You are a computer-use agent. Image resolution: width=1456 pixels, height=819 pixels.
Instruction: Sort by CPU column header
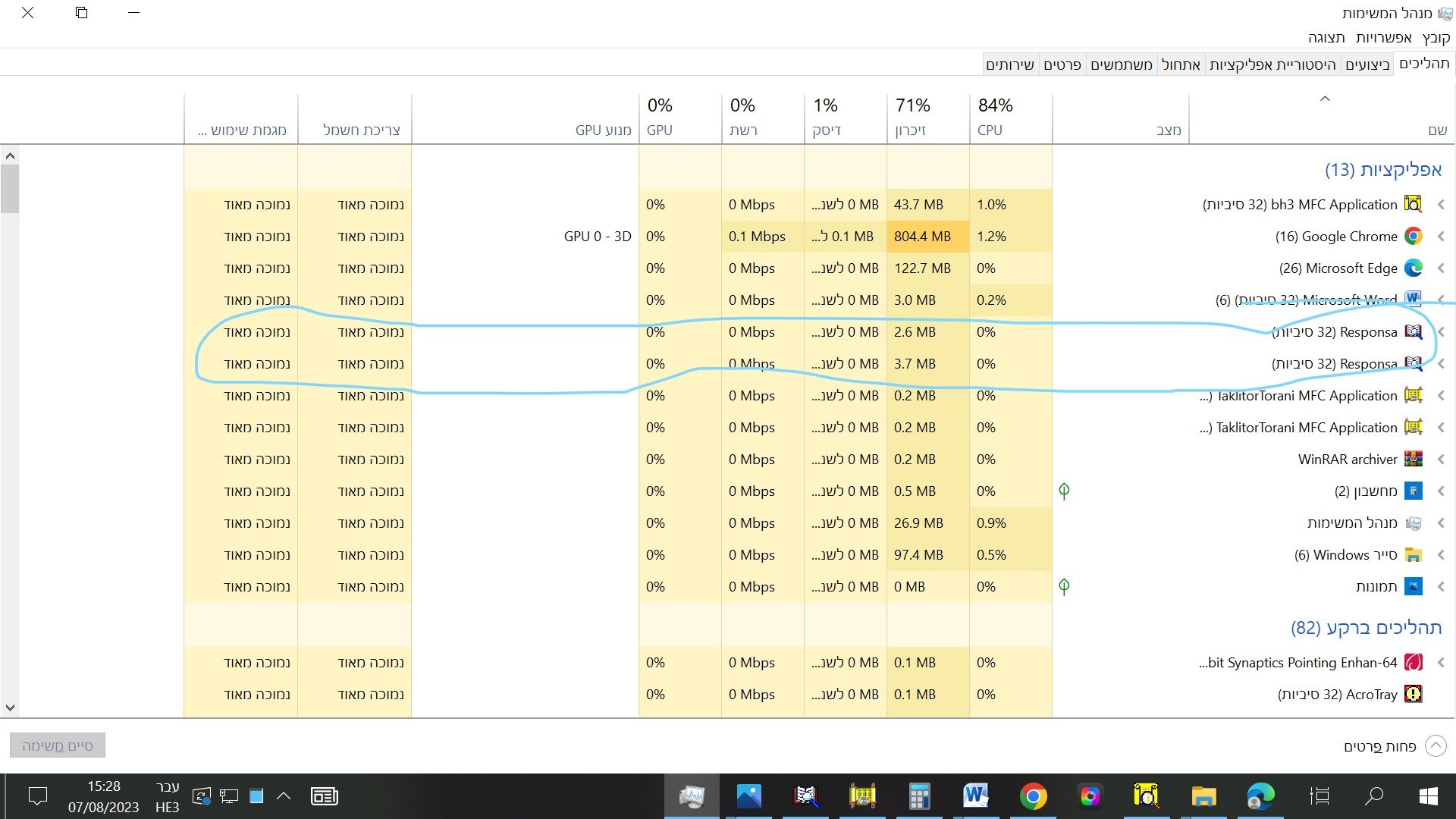click(1011, 118)
